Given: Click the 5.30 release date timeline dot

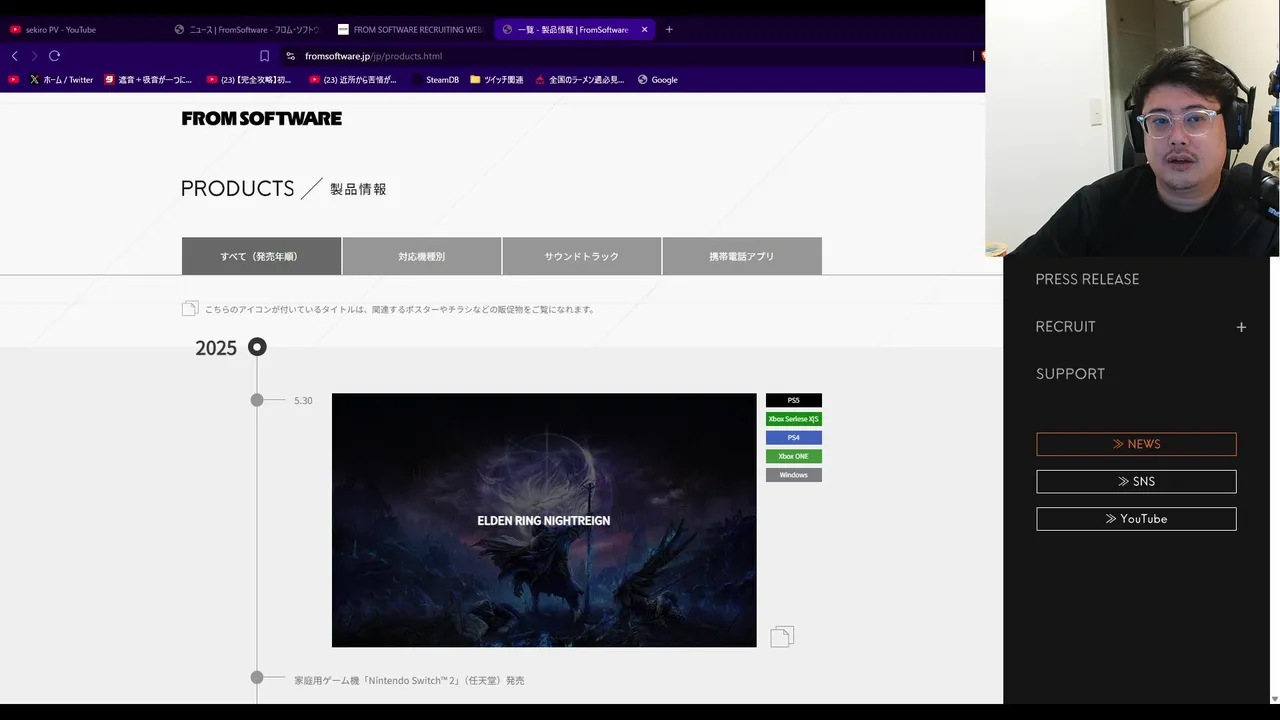Looking at the screenshot, I should (x=257, y=400).
